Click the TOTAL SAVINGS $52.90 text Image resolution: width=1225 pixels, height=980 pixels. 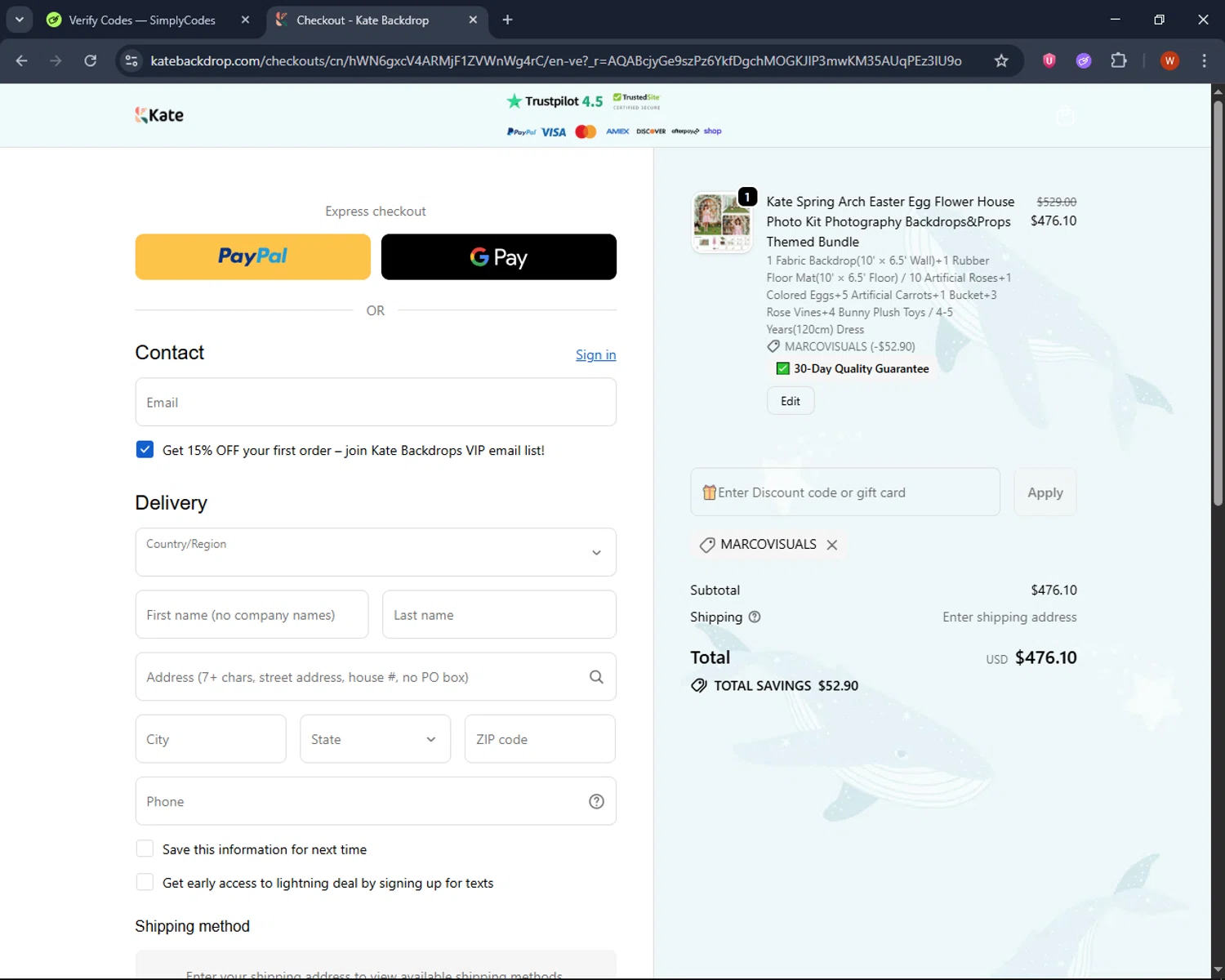(x=775, y=686)
